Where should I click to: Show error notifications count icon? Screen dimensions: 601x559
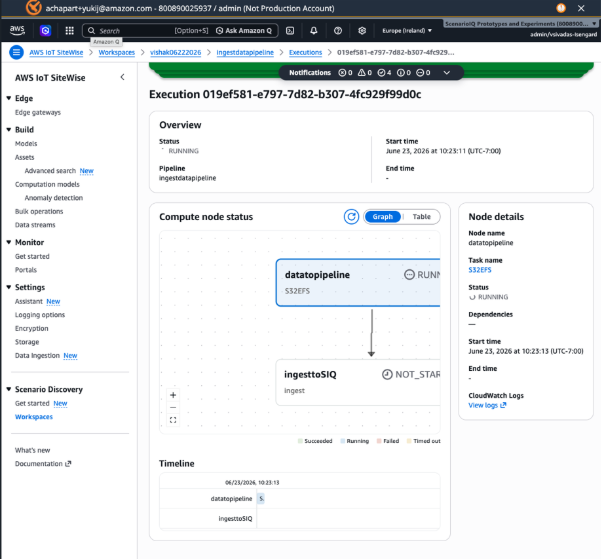342,73
